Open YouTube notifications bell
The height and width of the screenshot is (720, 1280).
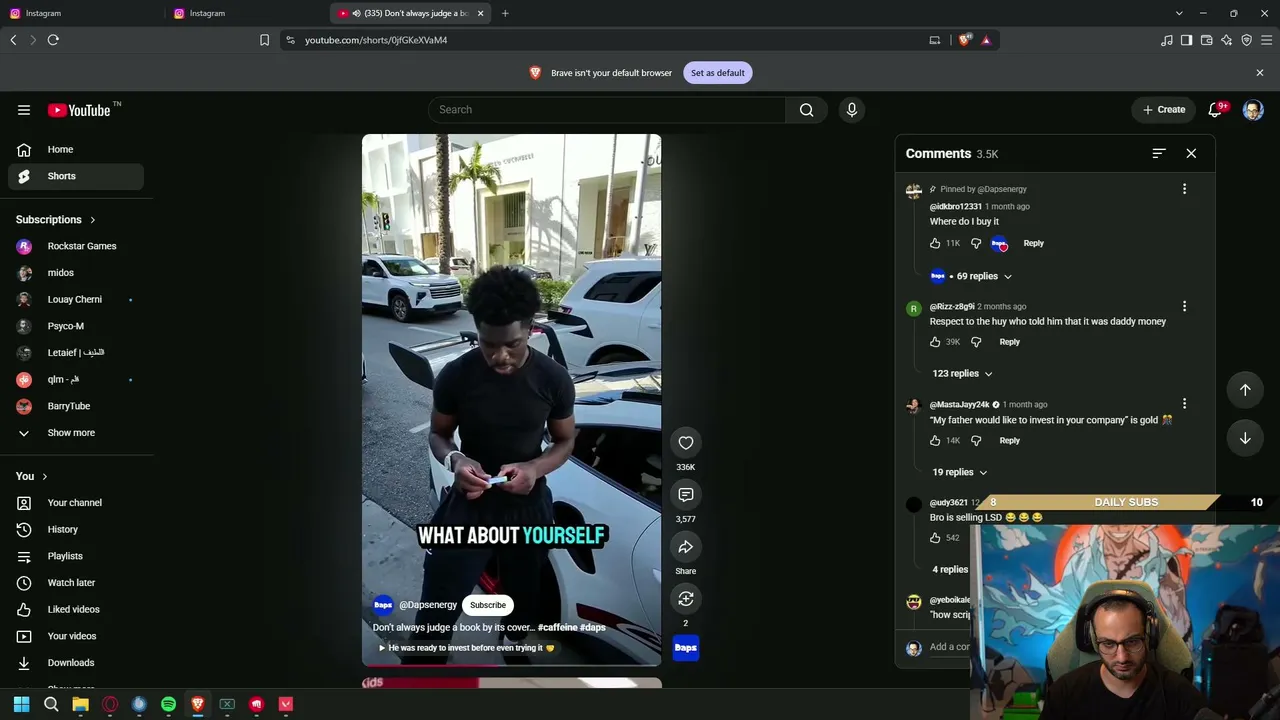pos(1215,110)
